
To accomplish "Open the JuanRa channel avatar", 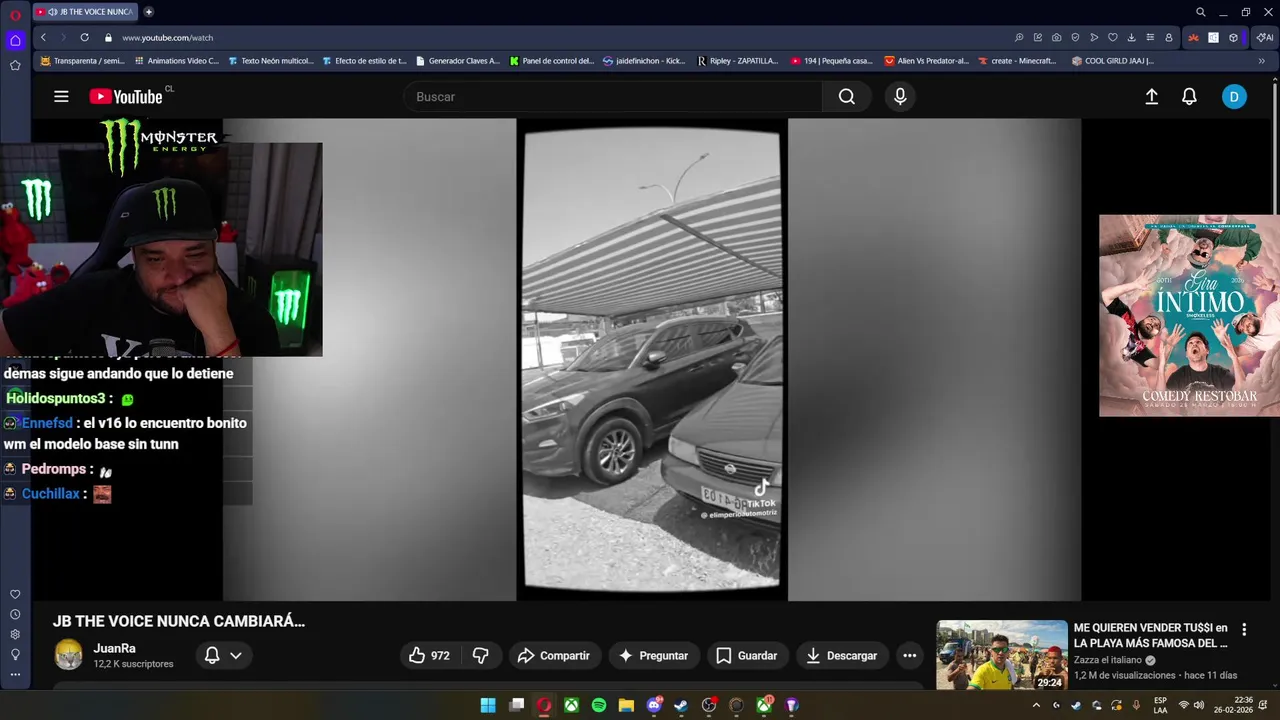I will [69, 656].
